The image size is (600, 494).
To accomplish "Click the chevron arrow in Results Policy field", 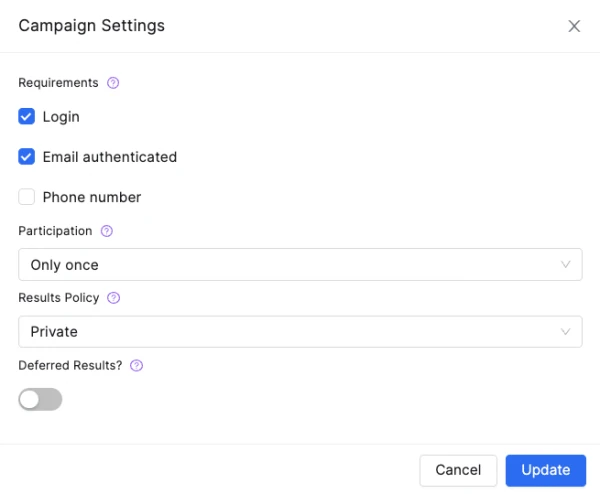I will 566,332.
